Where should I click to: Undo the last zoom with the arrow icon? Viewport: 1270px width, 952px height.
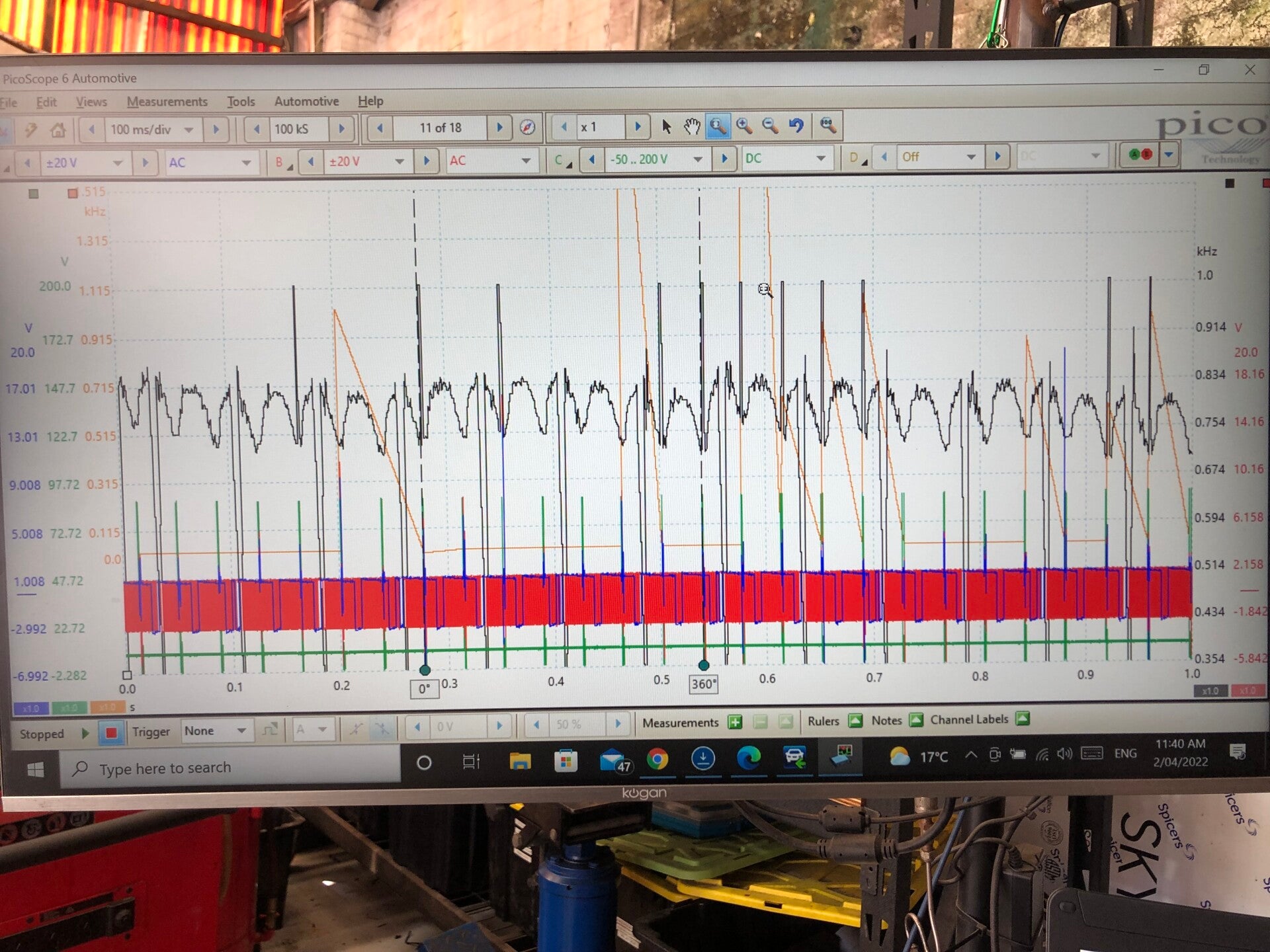[796, 126]
